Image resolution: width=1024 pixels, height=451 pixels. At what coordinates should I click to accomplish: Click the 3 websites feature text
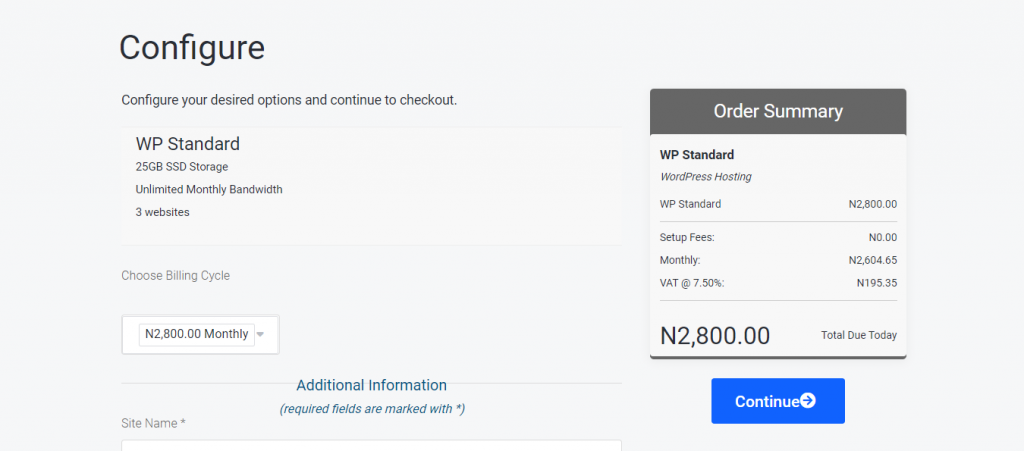[163, 212]
